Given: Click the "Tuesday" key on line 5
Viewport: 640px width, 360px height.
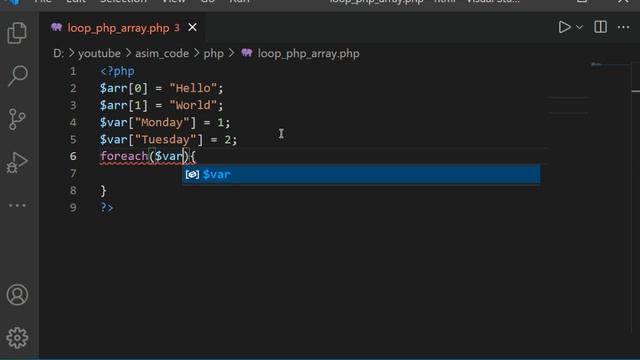Looking at the screenshot, I should (166, 140).
